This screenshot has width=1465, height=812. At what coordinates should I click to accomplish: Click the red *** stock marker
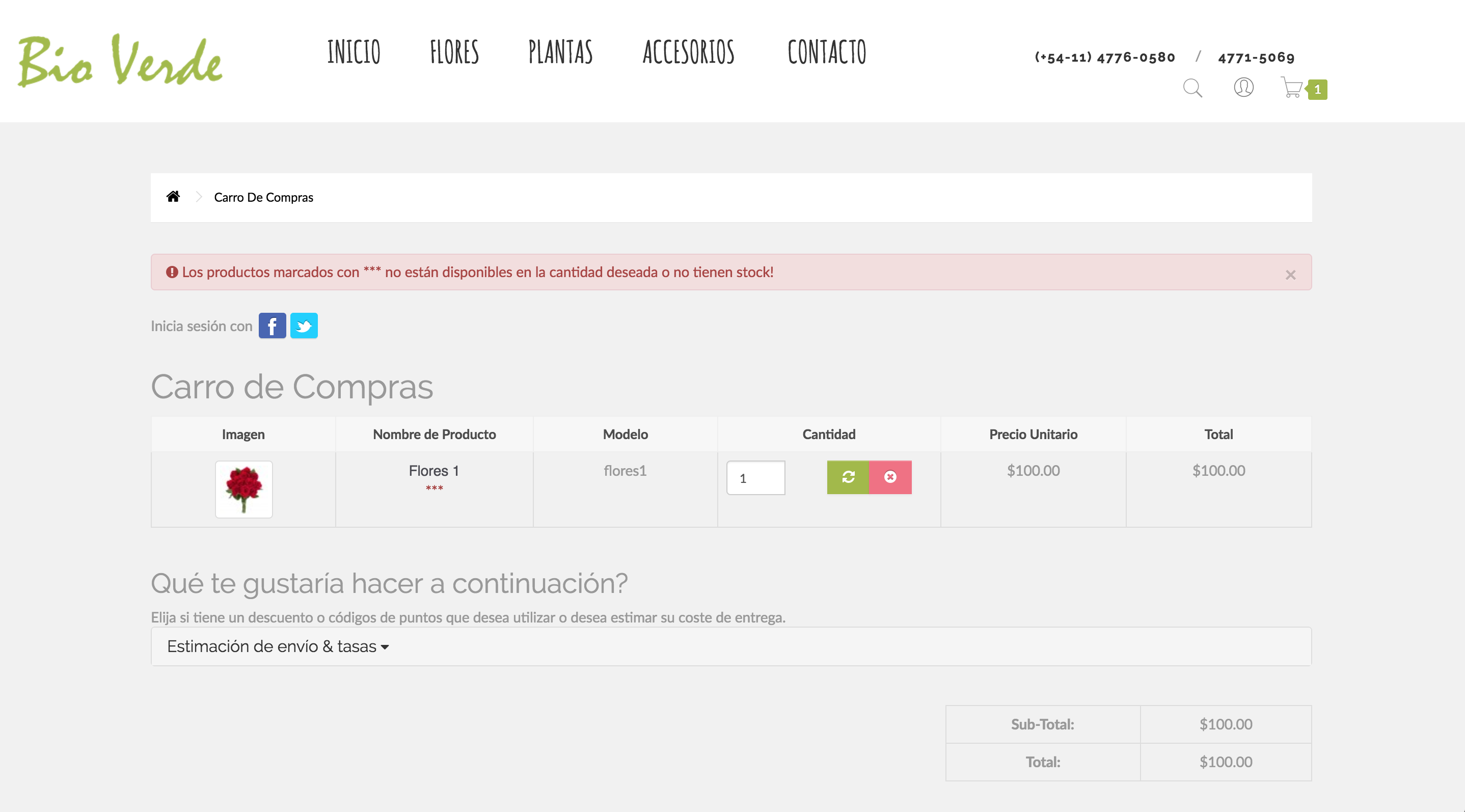tap(434, 488)
